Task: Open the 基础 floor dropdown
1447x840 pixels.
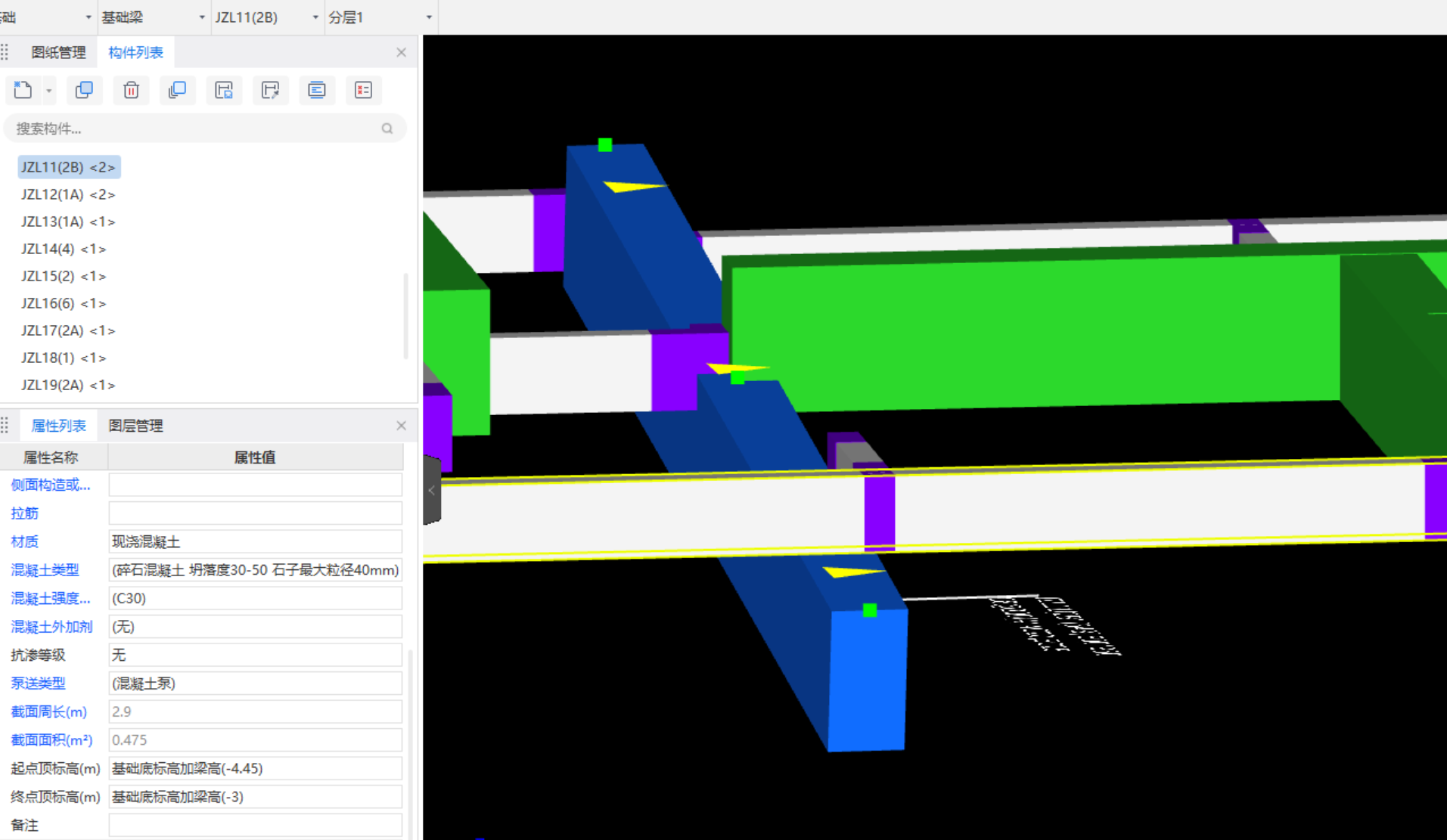Action: 47,17
